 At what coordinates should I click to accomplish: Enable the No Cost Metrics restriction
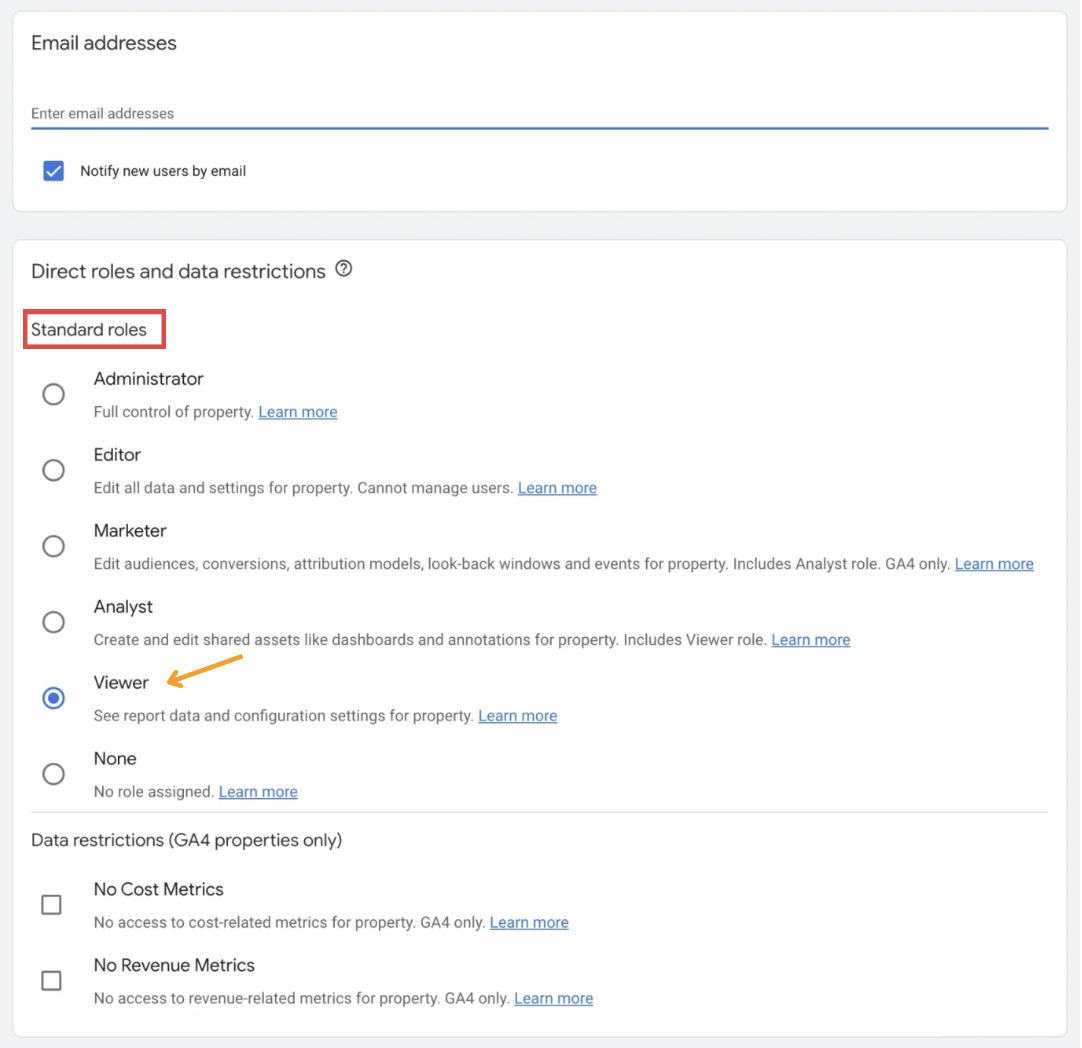click(x=51, y=905)
